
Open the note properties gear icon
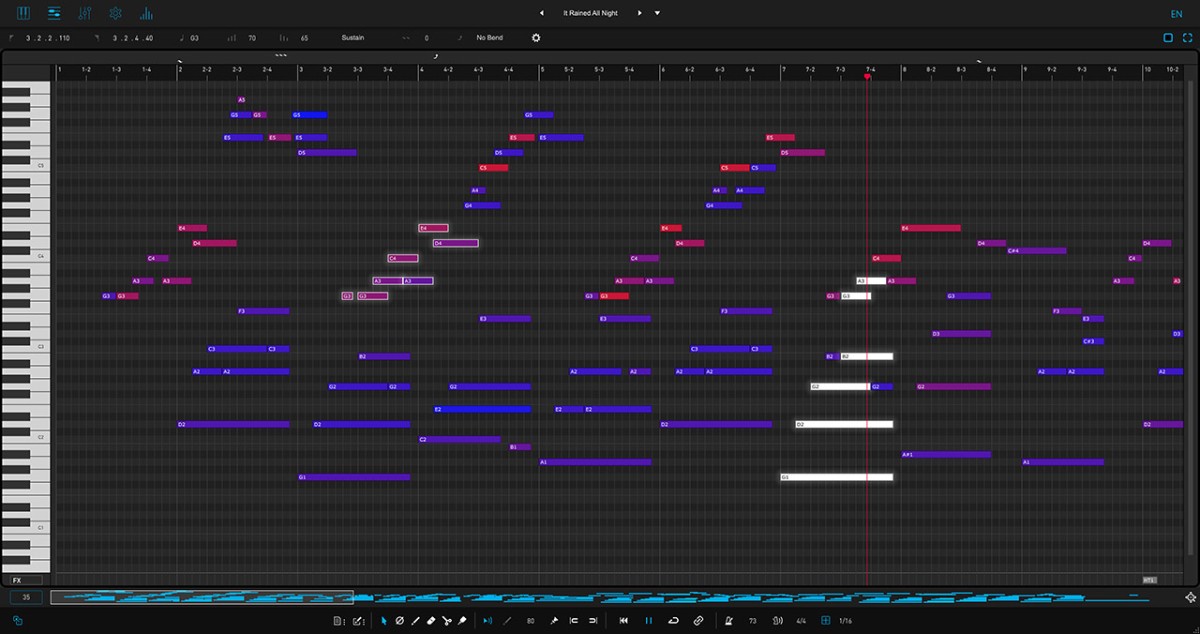[536, 38]
